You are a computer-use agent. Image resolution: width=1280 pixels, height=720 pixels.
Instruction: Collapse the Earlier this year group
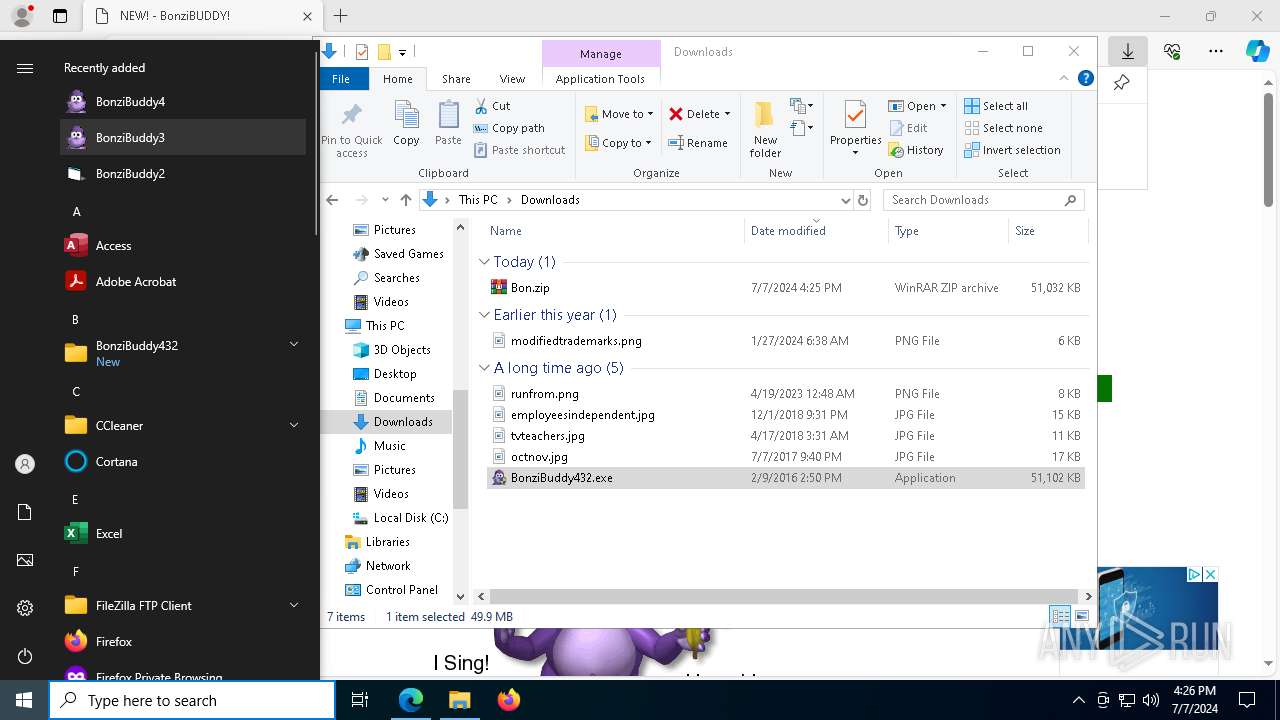coord(484,315)
